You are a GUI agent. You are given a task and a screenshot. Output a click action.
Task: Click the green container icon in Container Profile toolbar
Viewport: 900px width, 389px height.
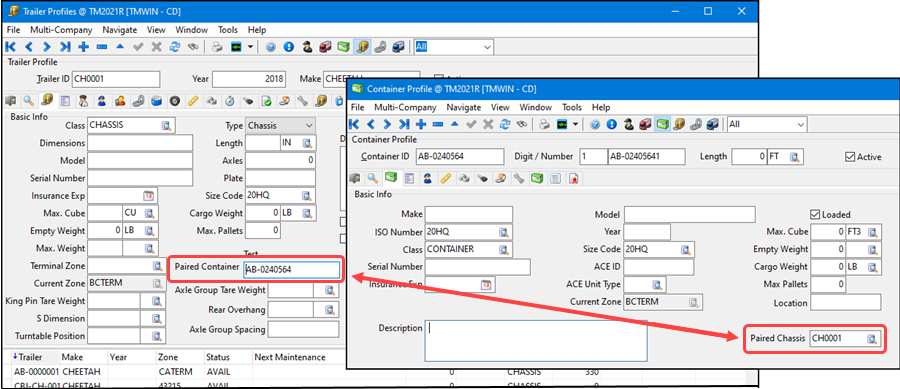pyautogui.click(x=662, y=125)
